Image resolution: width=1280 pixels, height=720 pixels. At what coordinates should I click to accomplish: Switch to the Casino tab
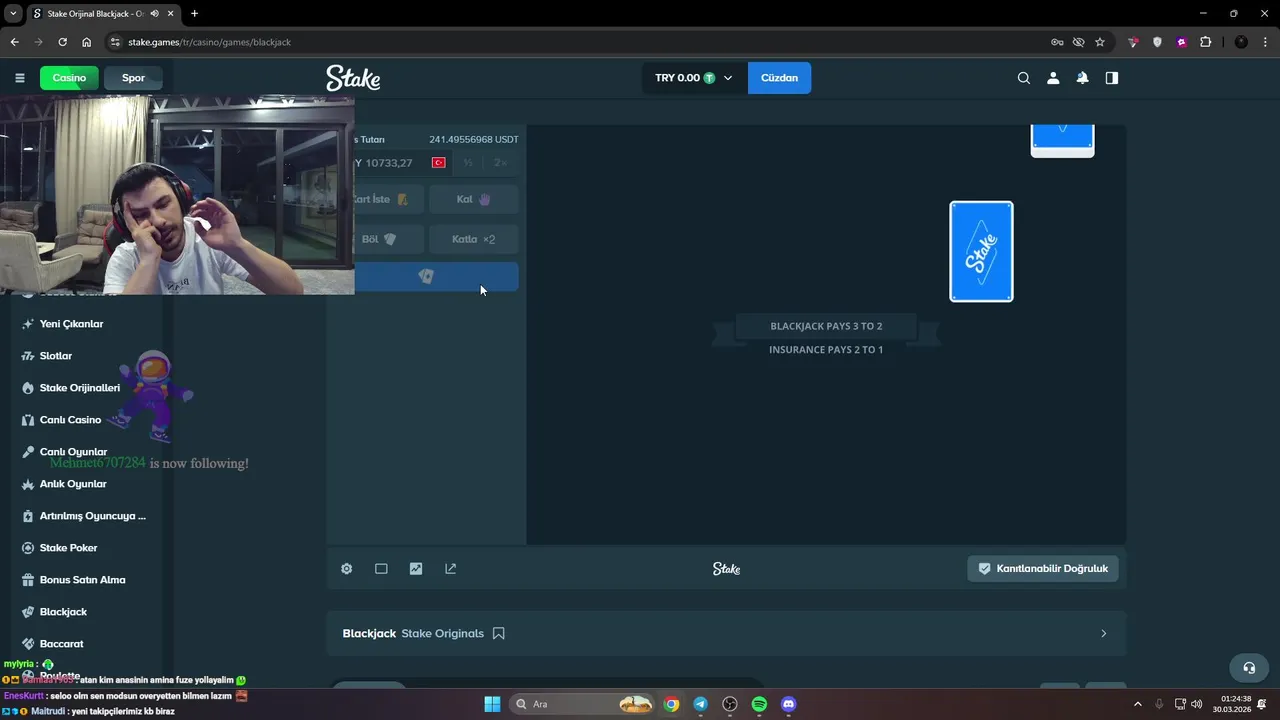pyautogui.click(x=69, y=78)
